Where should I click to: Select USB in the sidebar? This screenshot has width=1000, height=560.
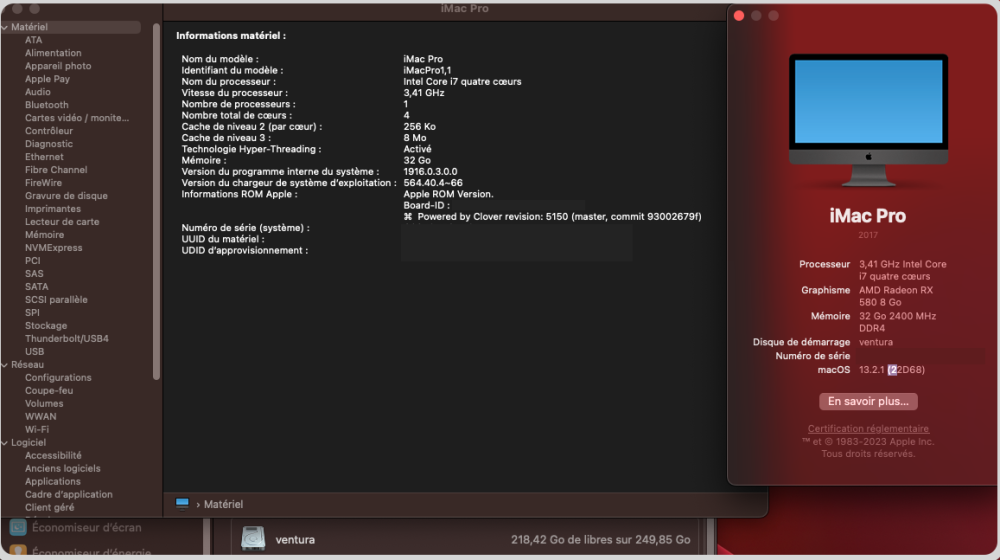[x=34, y=351]
